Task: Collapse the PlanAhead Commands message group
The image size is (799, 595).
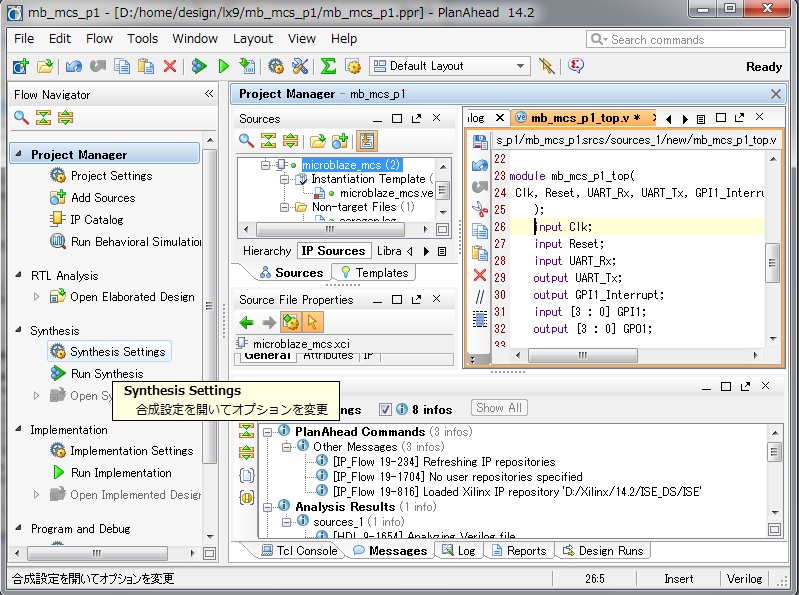Action: coord(267,432)
